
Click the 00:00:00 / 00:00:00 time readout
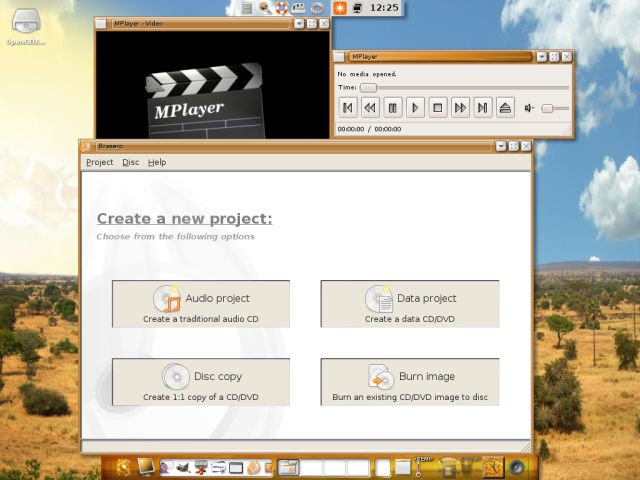(369, 129)
